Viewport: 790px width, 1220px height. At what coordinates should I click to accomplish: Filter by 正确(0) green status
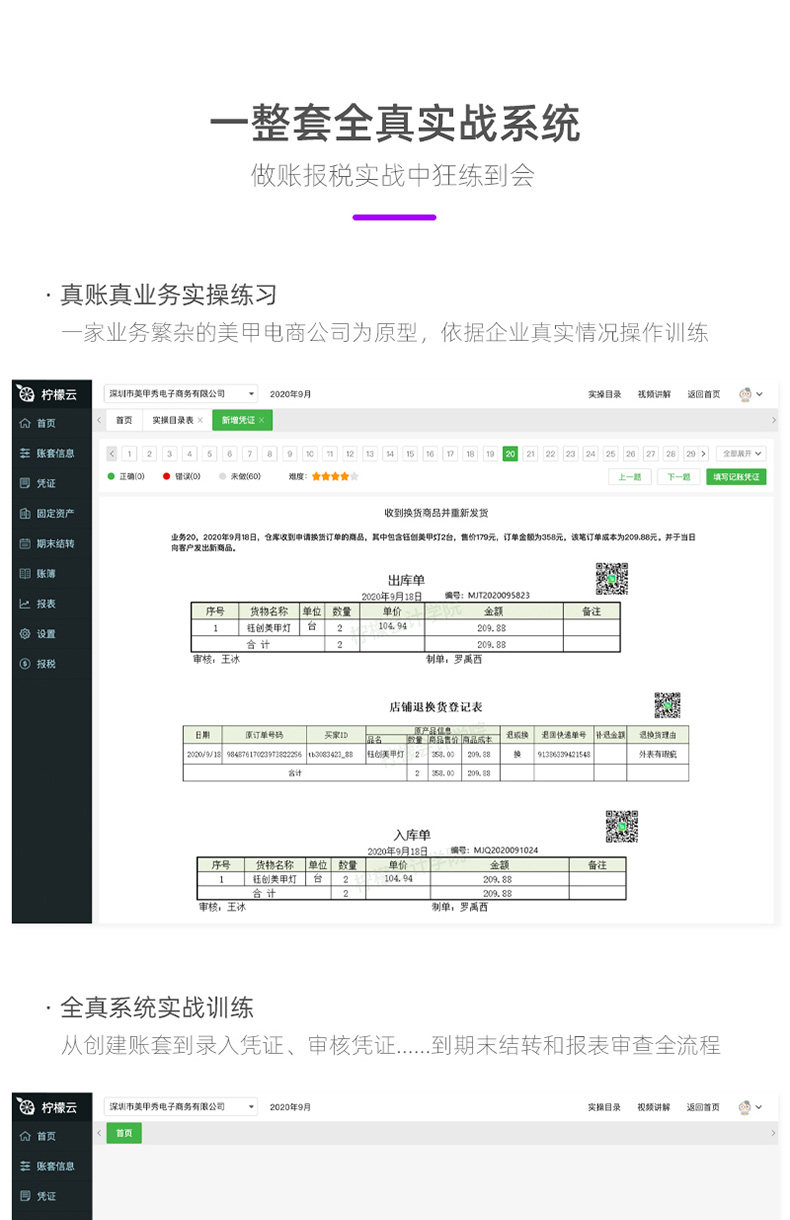click(x=126, y=477)
